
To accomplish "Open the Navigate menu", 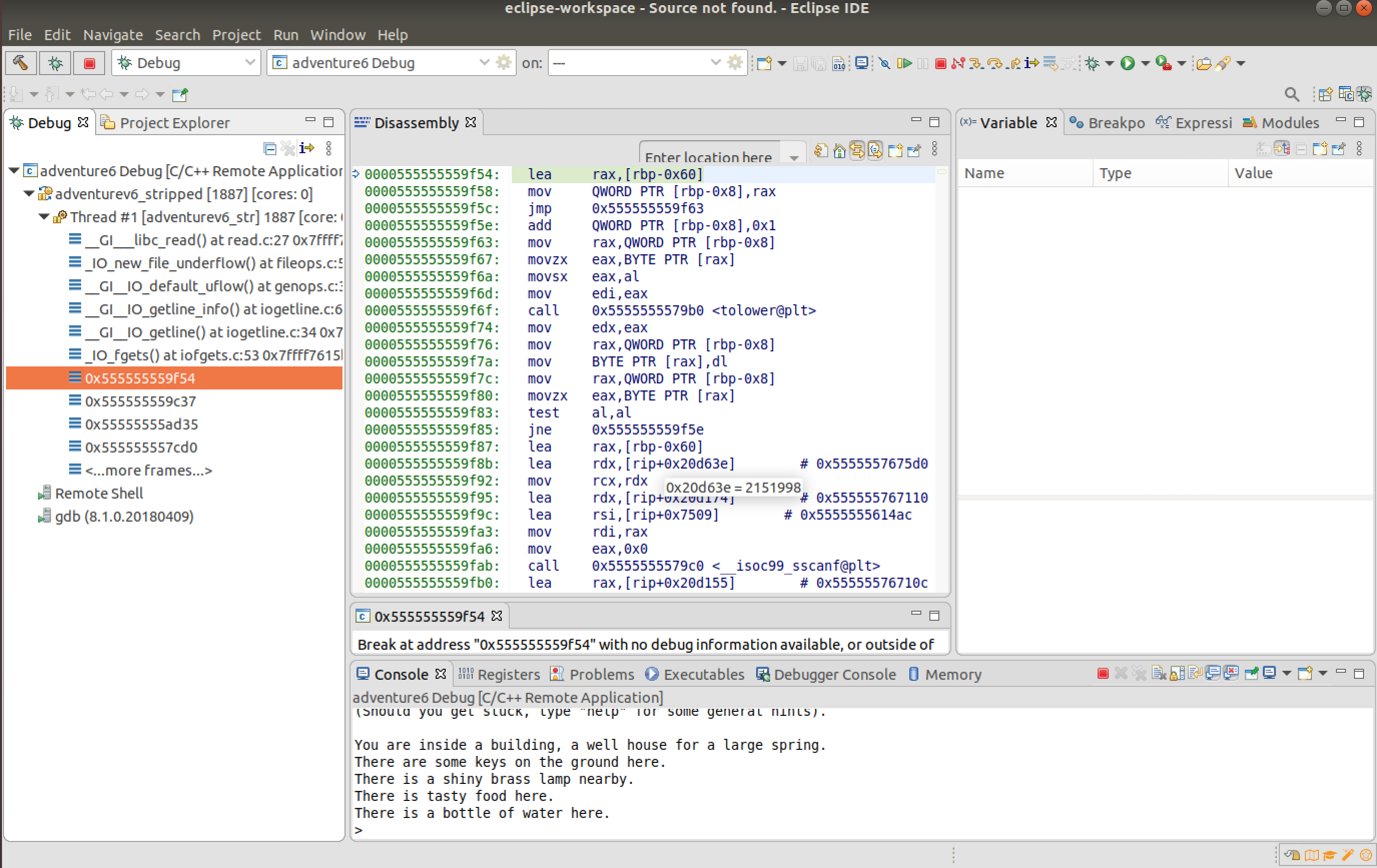I will tap(113, 35).
